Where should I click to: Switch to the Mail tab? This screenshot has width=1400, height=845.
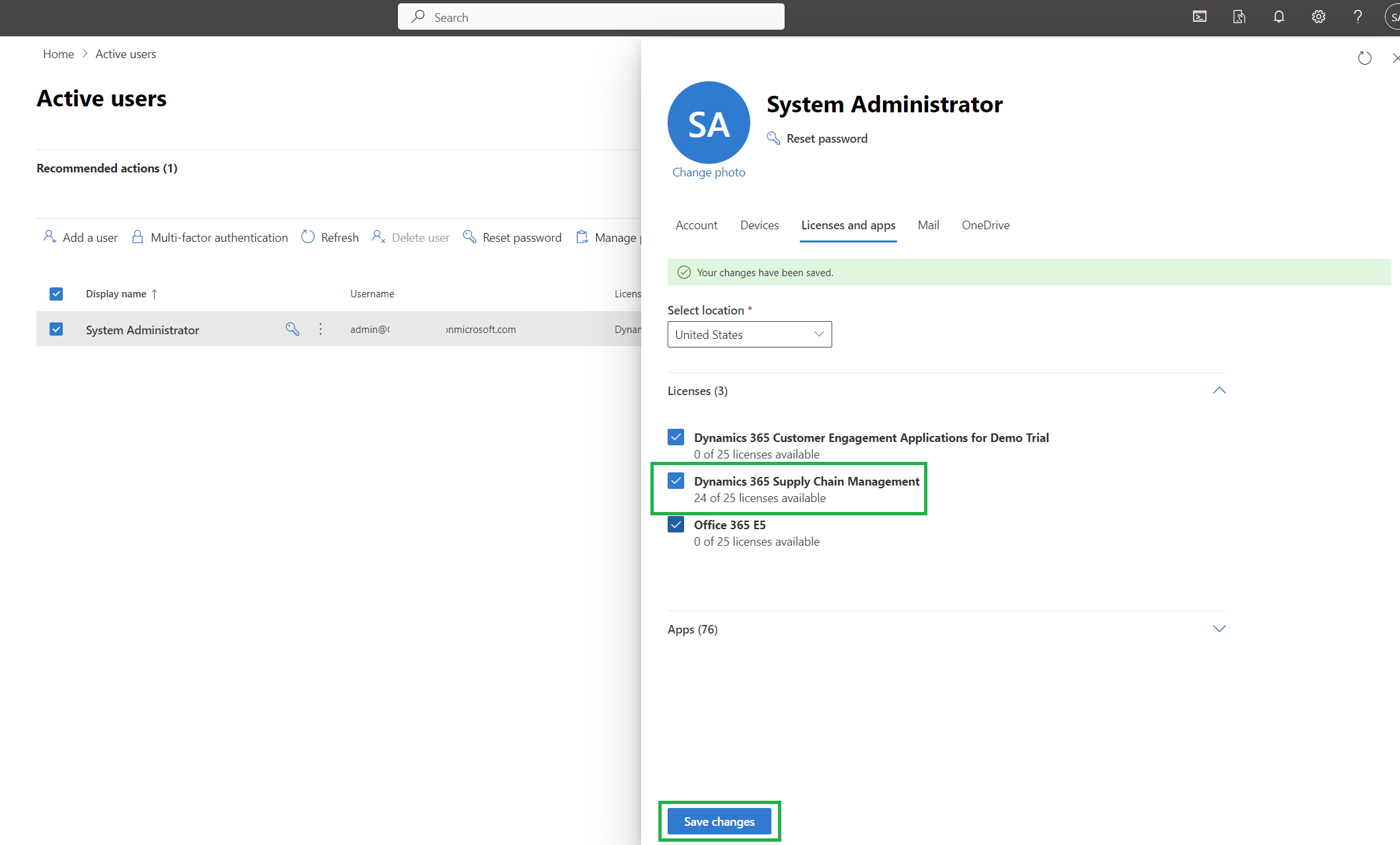pos(928,225)
